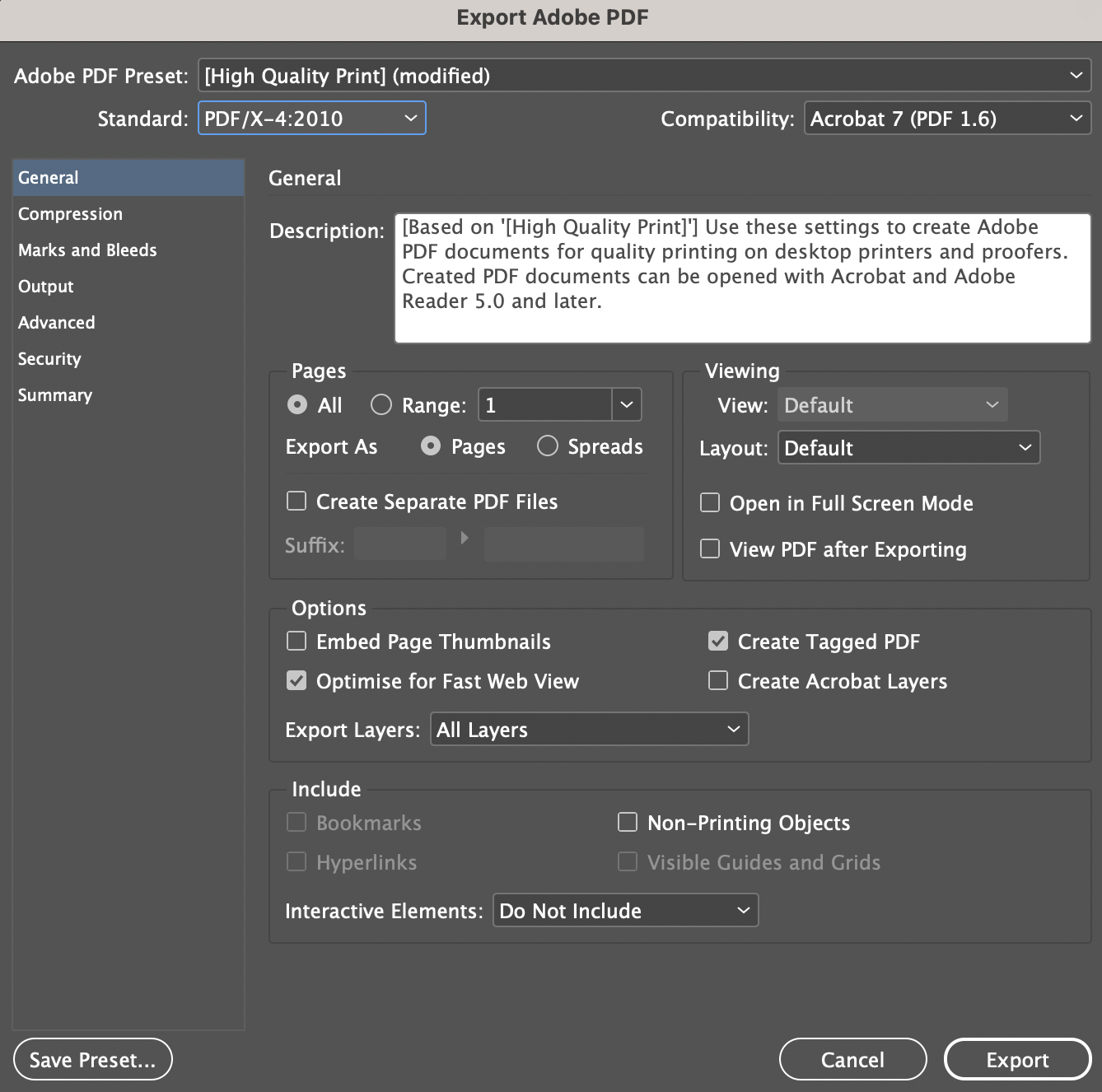This screenshot has width=1102, height=1092.
Task: Open the Export Layers dropdown
Action: 588,729
